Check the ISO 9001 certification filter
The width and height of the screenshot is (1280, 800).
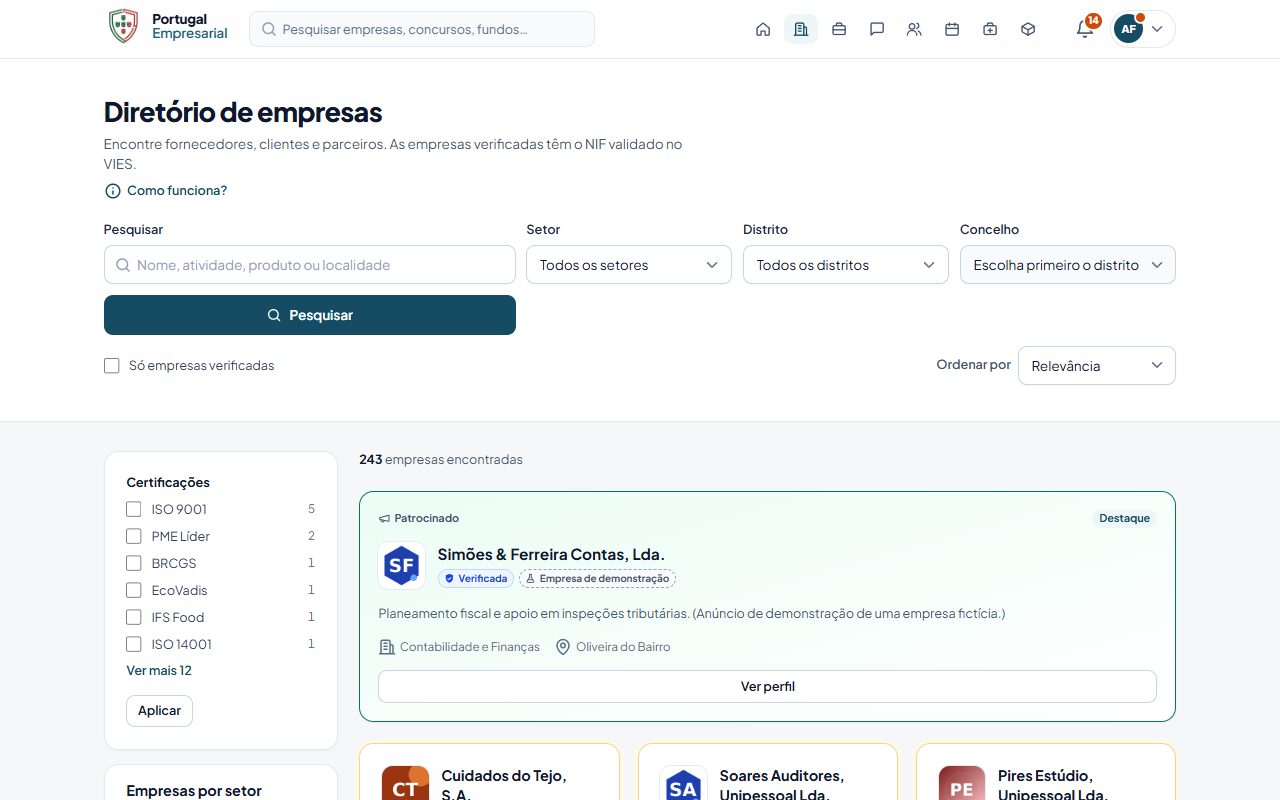point(133,509)
